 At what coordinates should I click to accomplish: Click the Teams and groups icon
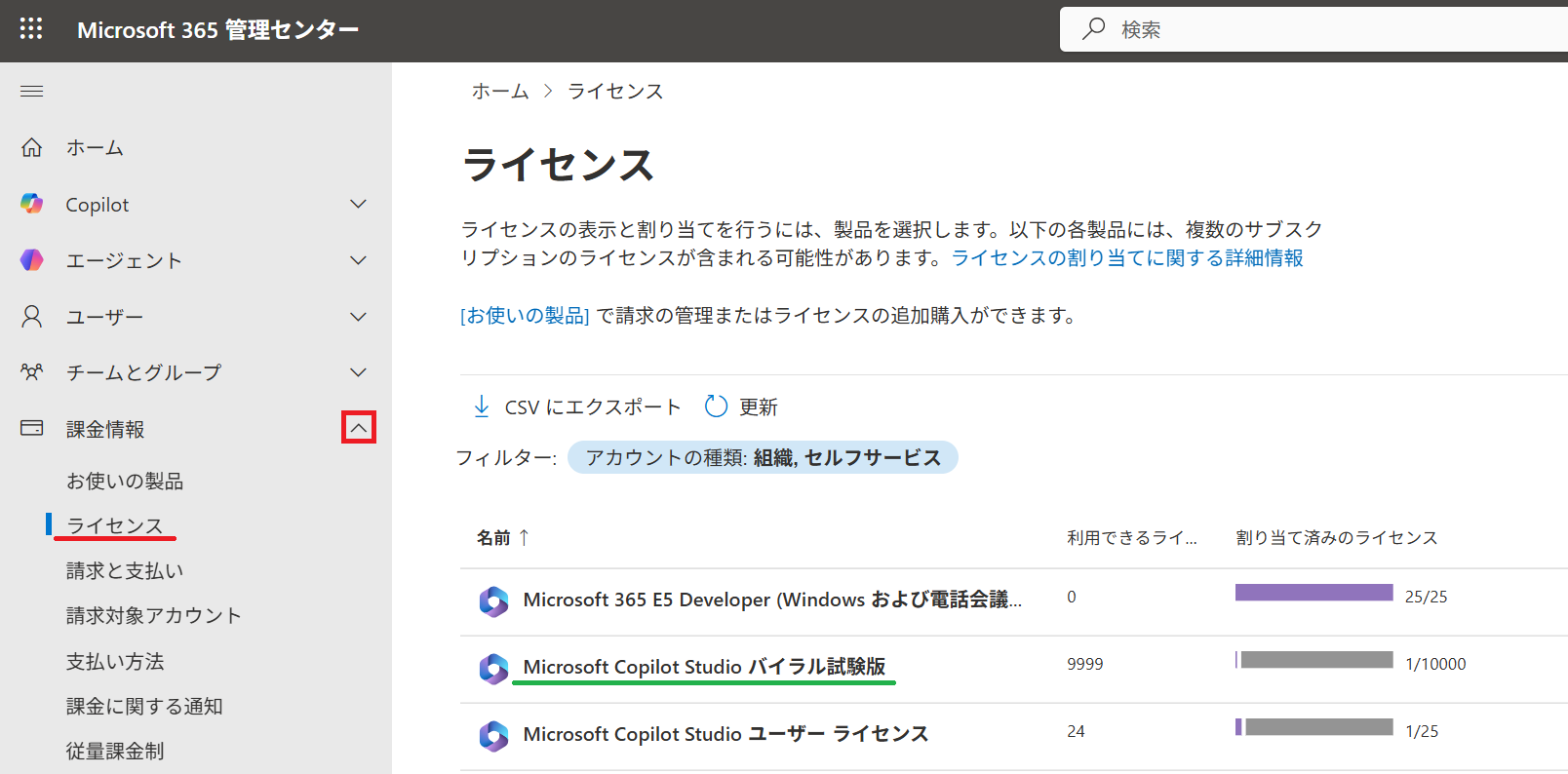pos(31,372)
